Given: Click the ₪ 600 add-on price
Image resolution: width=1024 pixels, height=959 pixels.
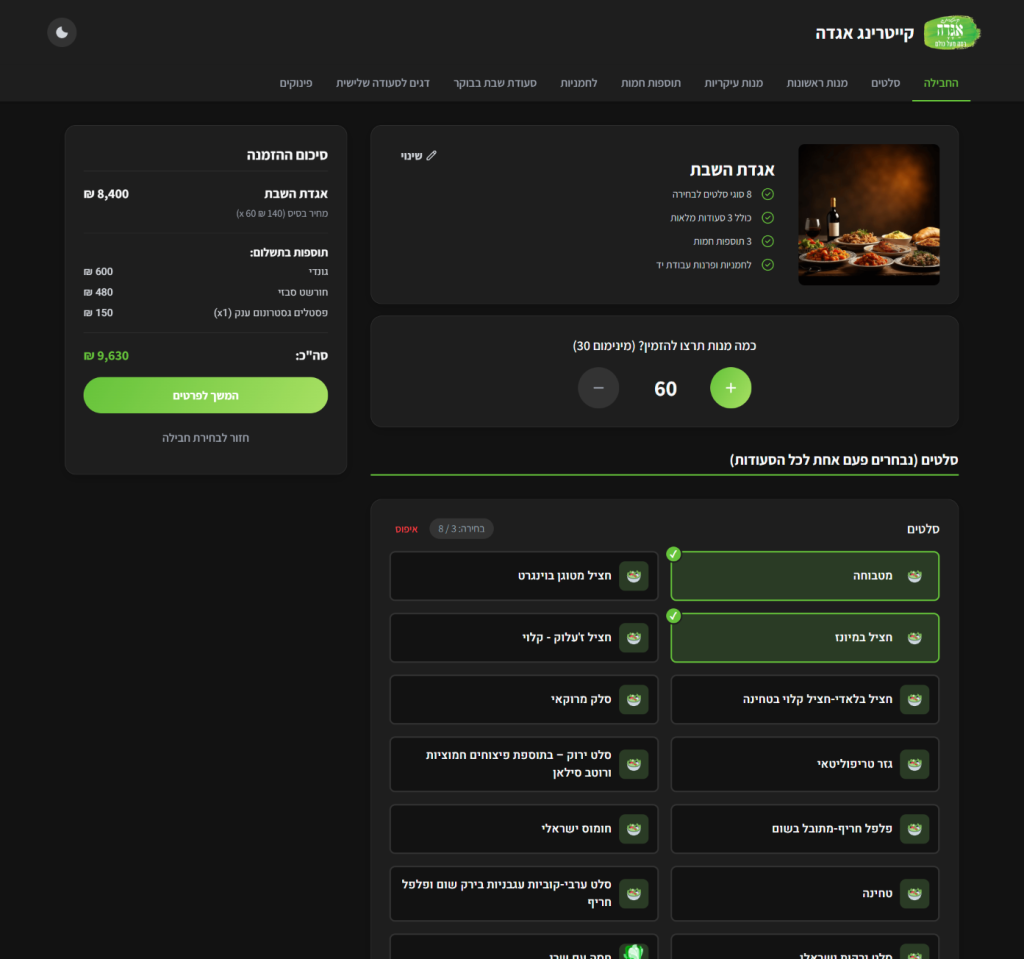Looking at the screenshot, I should pos(98,271).
